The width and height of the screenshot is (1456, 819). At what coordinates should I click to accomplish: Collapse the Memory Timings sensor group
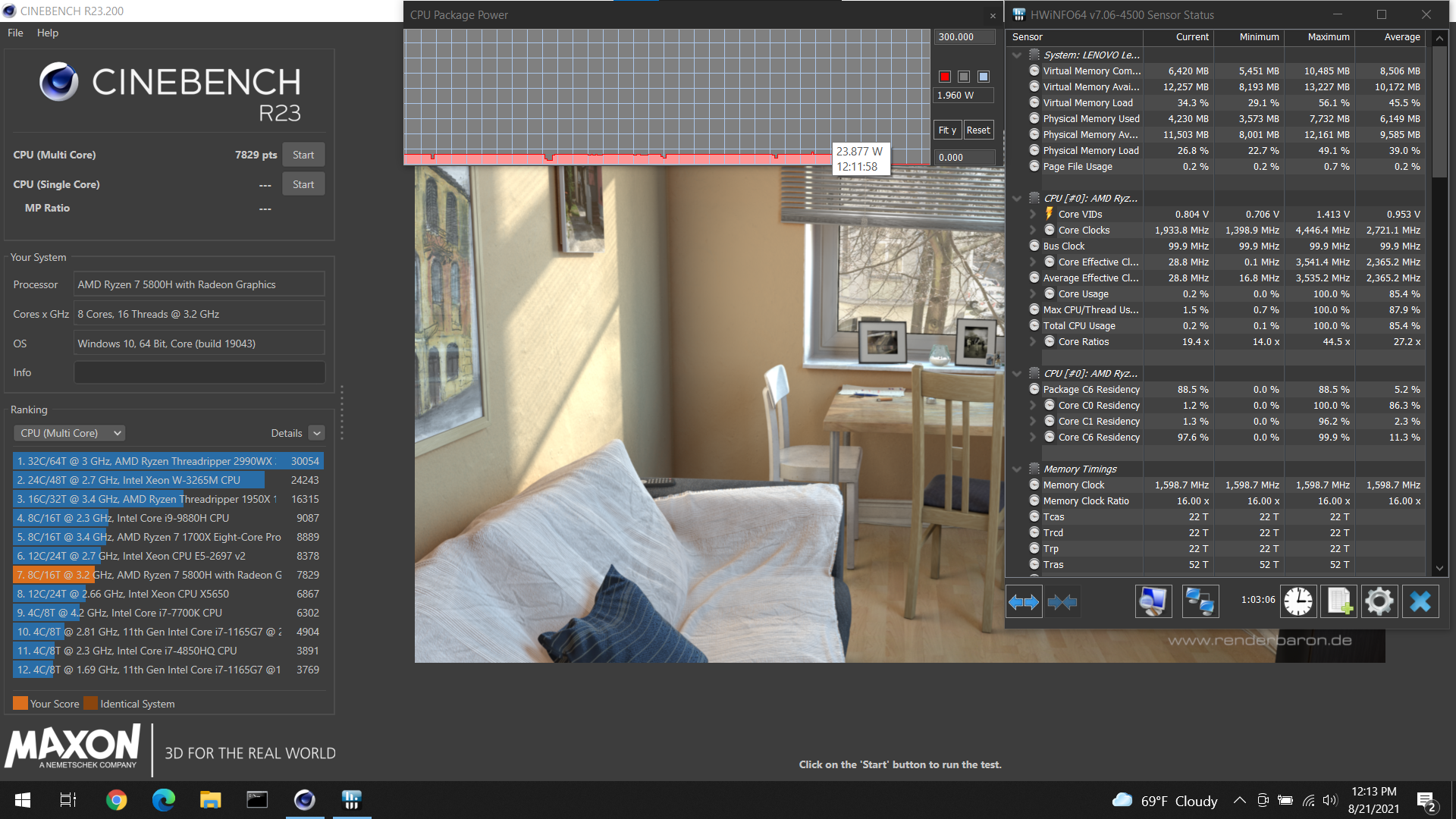[1017, 469]
